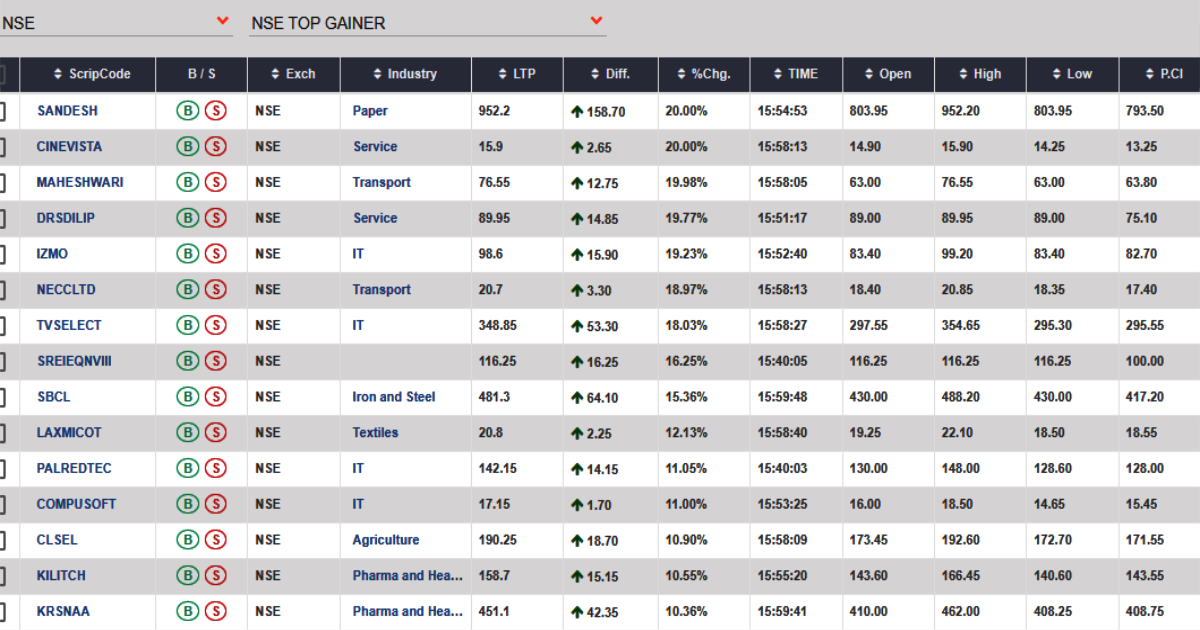Open the NSE exchange dropdown
The image size is (1200, 630).
[116, 22]
